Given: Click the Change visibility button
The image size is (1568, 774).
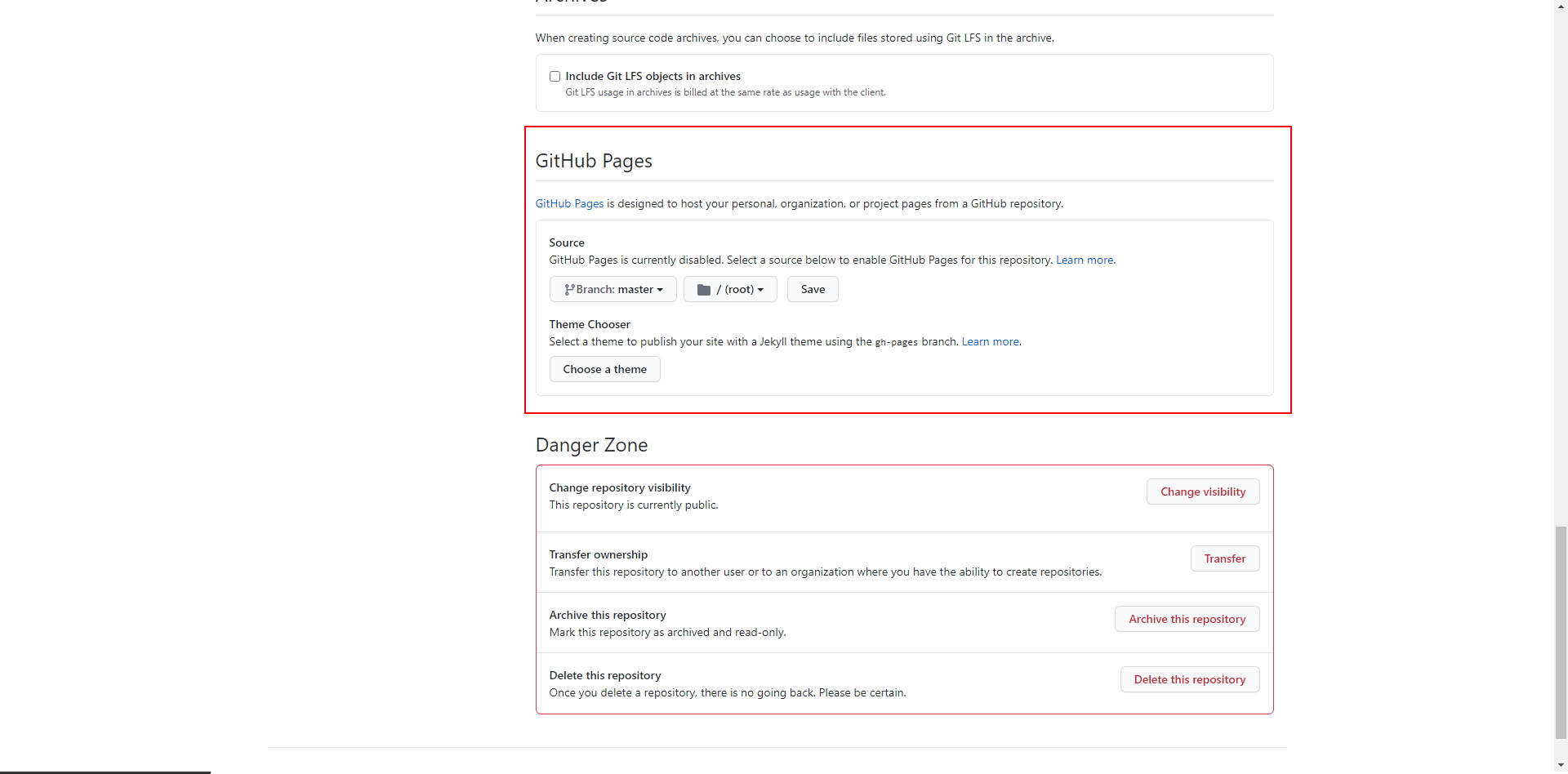Looking at the screenshot, I should coord(1203,492).
